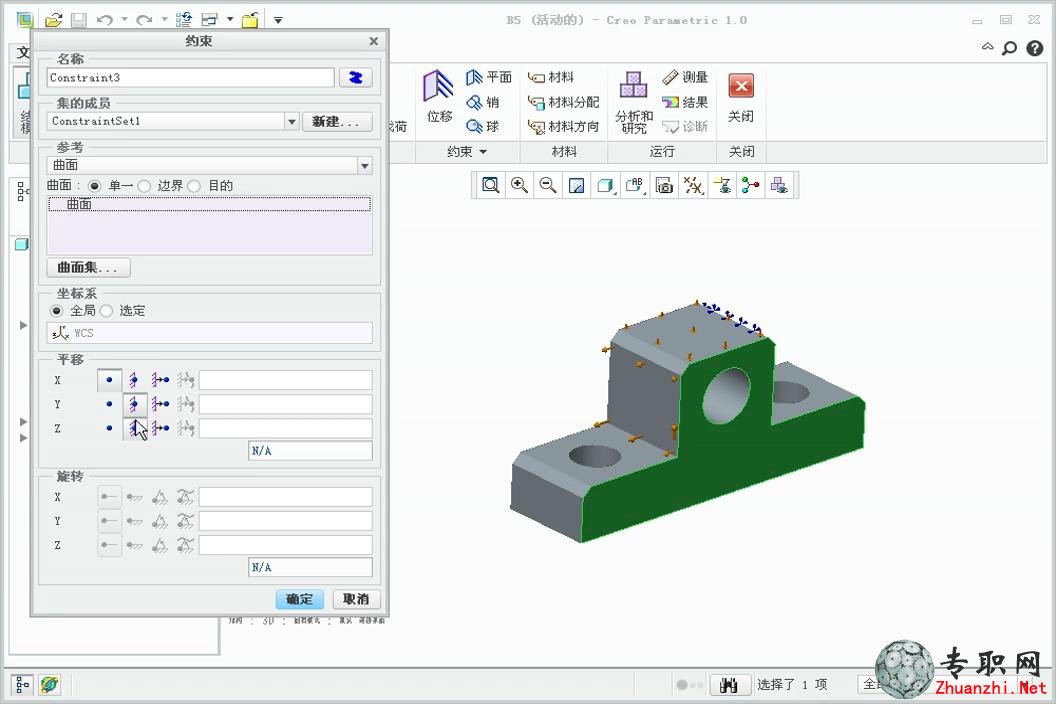This screenshot has width=1056, height=704.
Task: Click the 曲面 entry in references list
Action: pos(209,204)
